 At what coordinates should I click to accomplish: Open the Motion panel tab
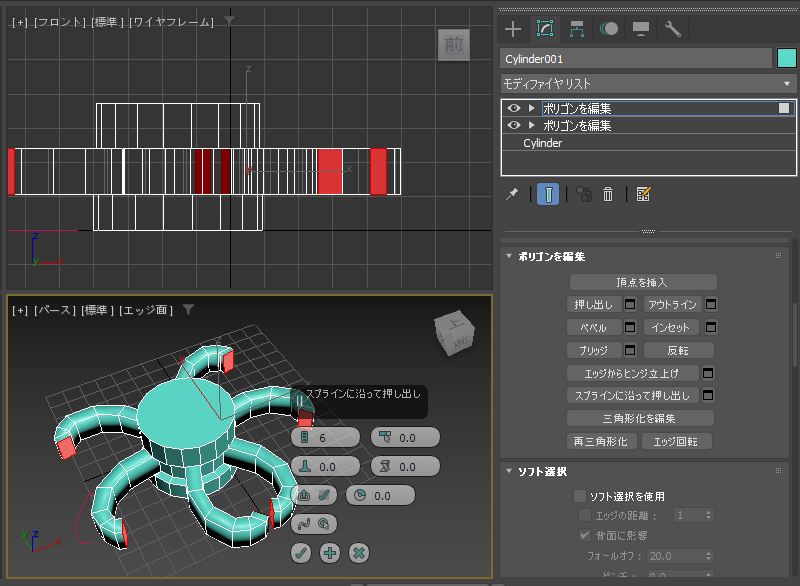pos(609,29)
